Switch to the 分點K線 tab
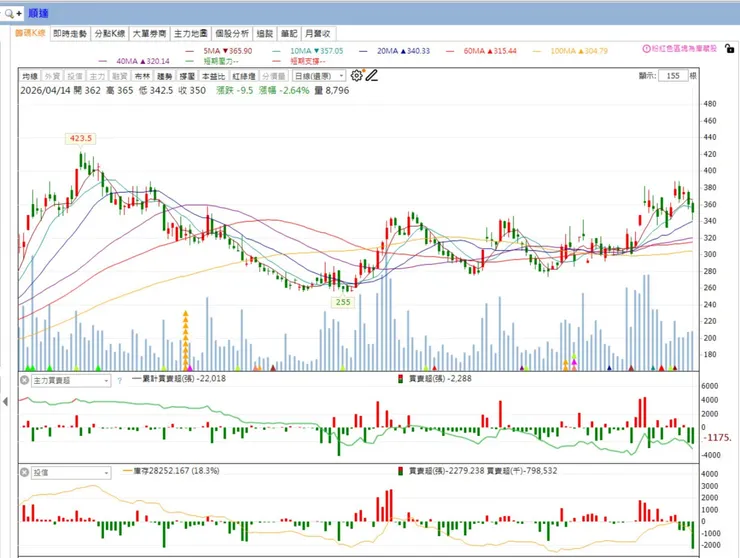740x558 pixels. [110, 34]
